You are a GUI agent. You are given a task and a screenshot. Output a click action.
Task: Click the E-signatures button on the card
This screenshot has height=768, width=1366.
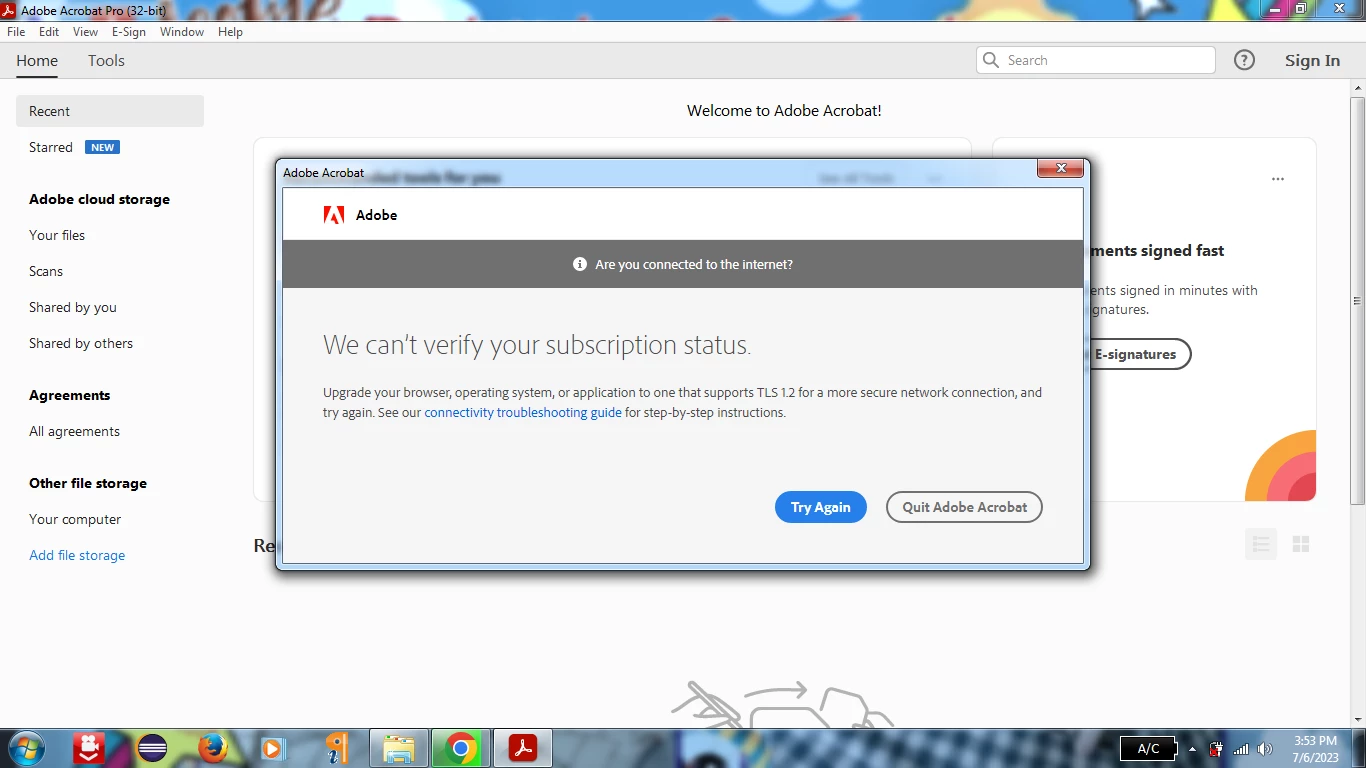pos(1136,354)
